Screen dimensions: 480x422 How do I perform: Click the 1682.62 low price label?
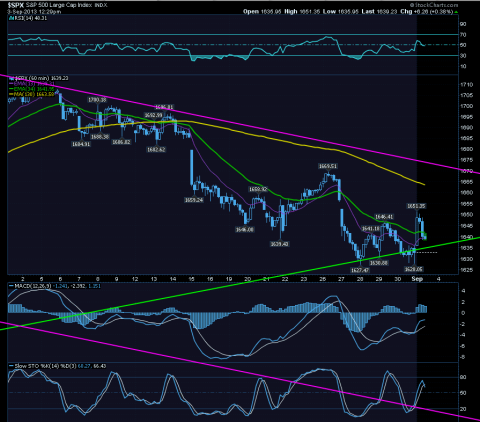[x=156, y=150]
